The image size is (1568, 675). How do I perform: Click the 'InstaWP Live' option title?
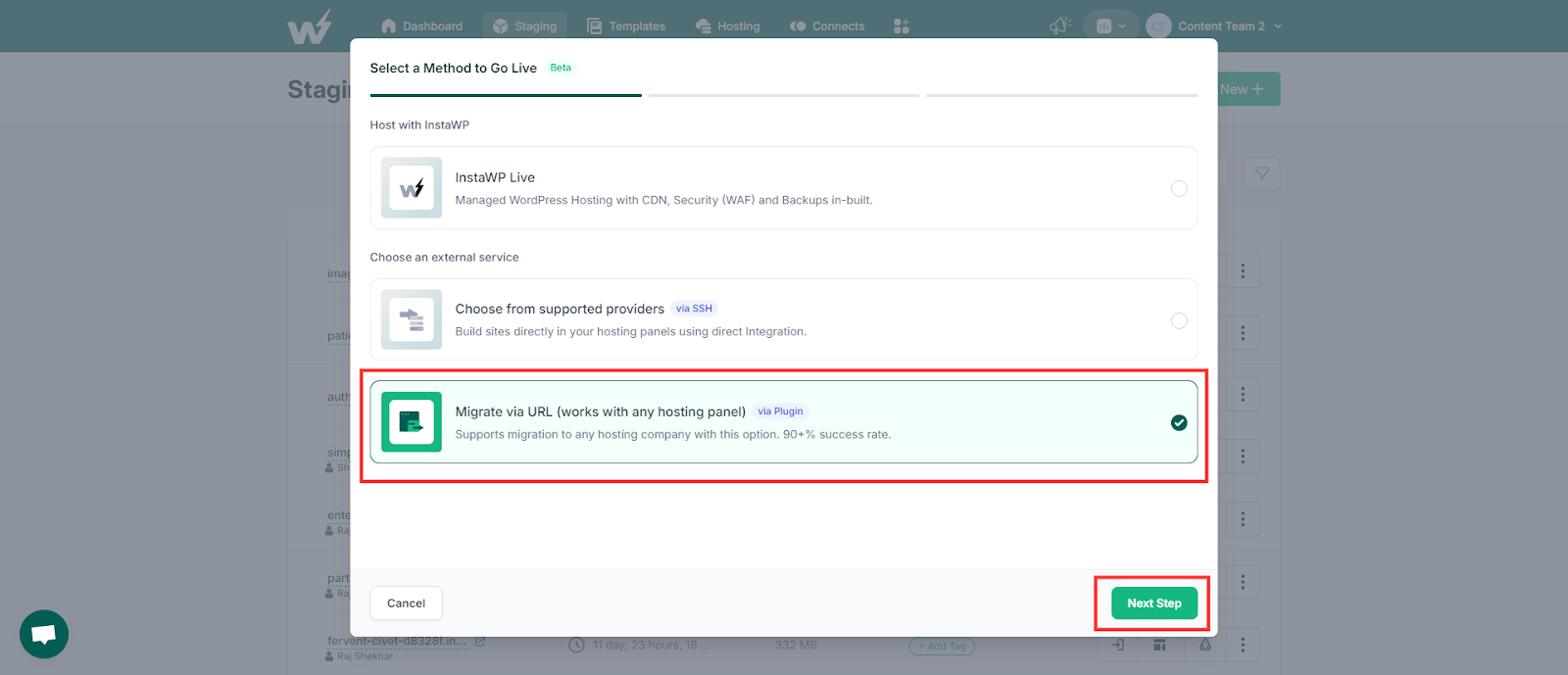pyautogui.click(x=495, y=177)
